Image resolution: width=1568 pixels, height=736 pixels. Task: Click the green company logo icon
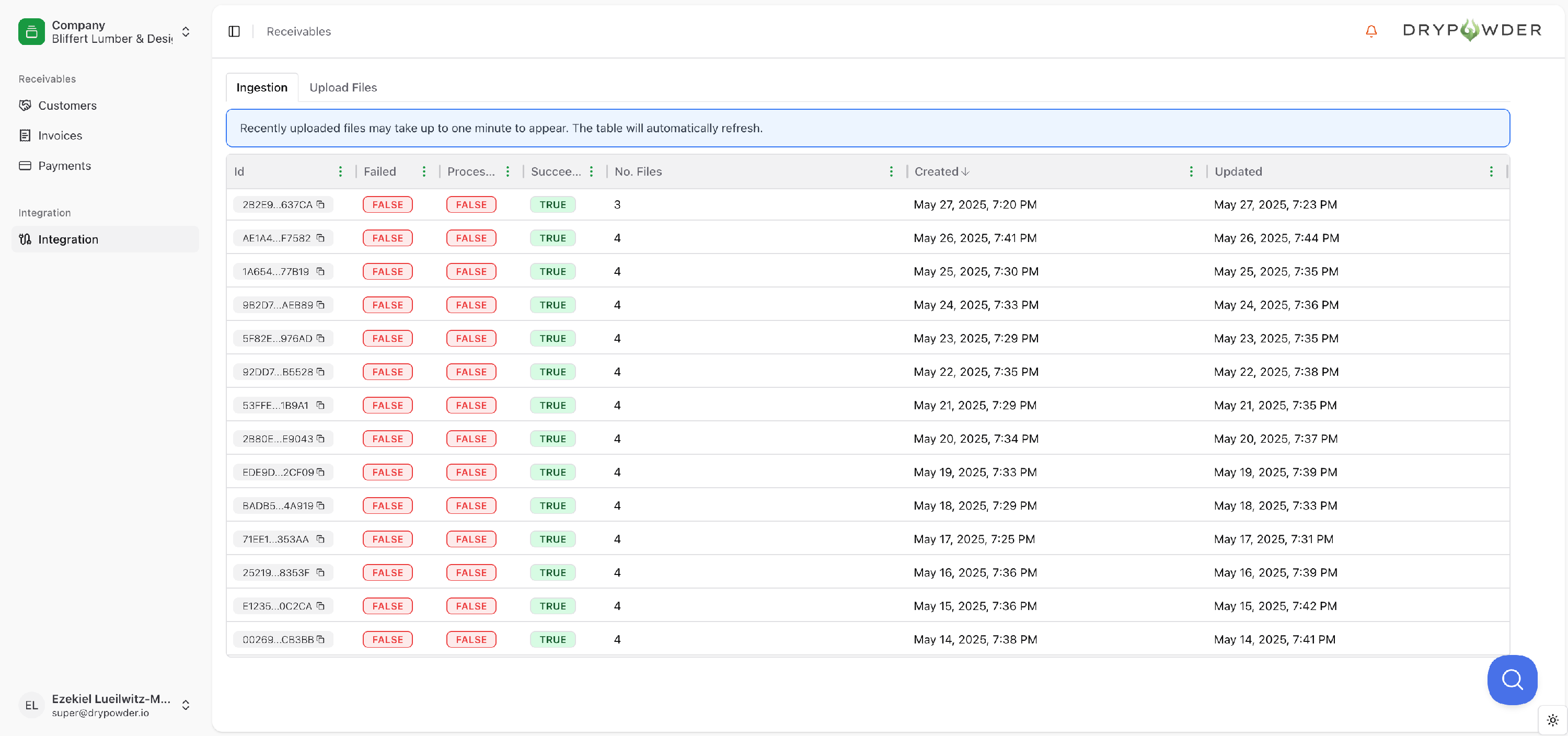click(x=32, y=32)
